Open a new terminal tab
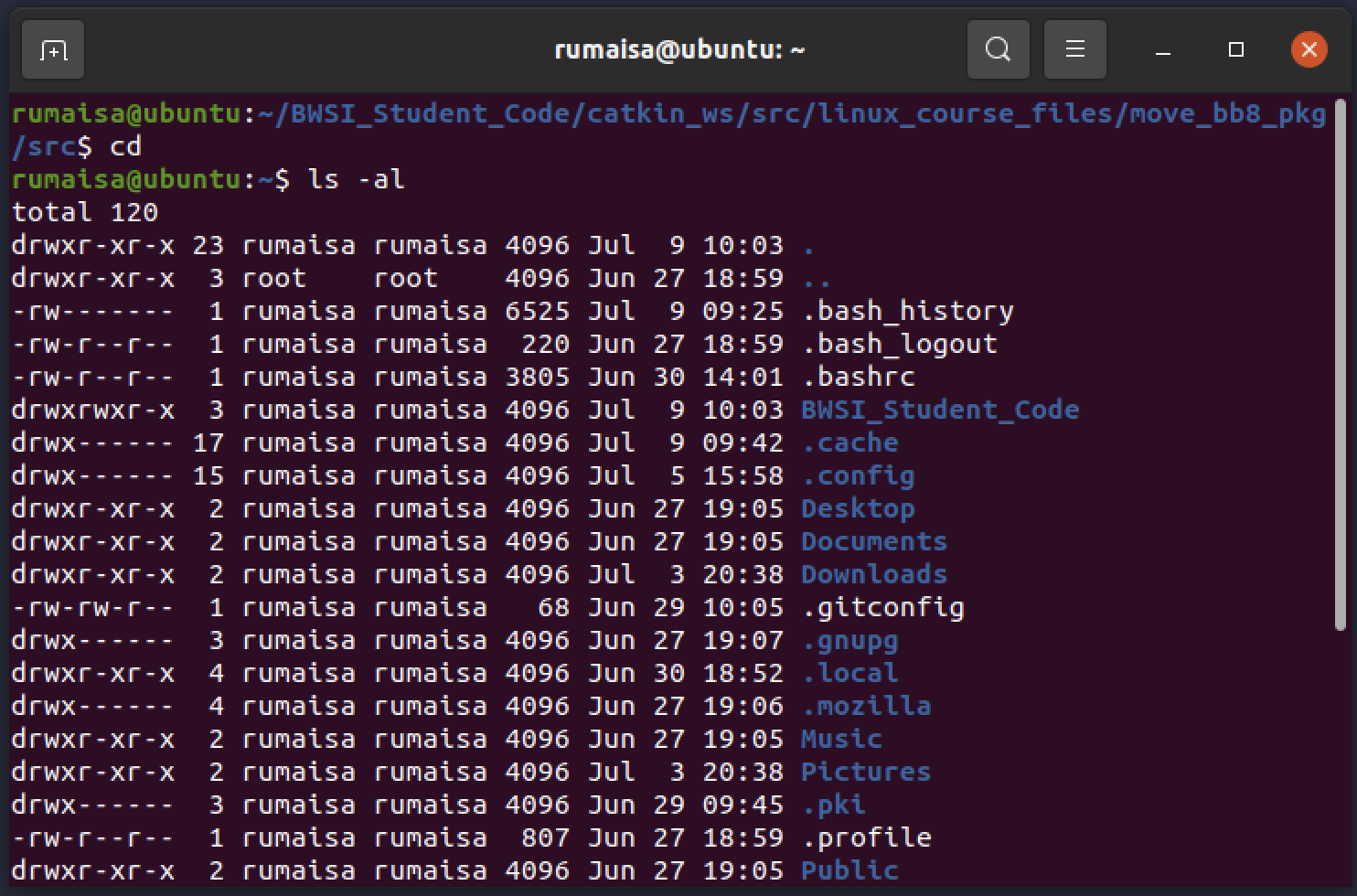1357x896 pixels. coord(53,49)
